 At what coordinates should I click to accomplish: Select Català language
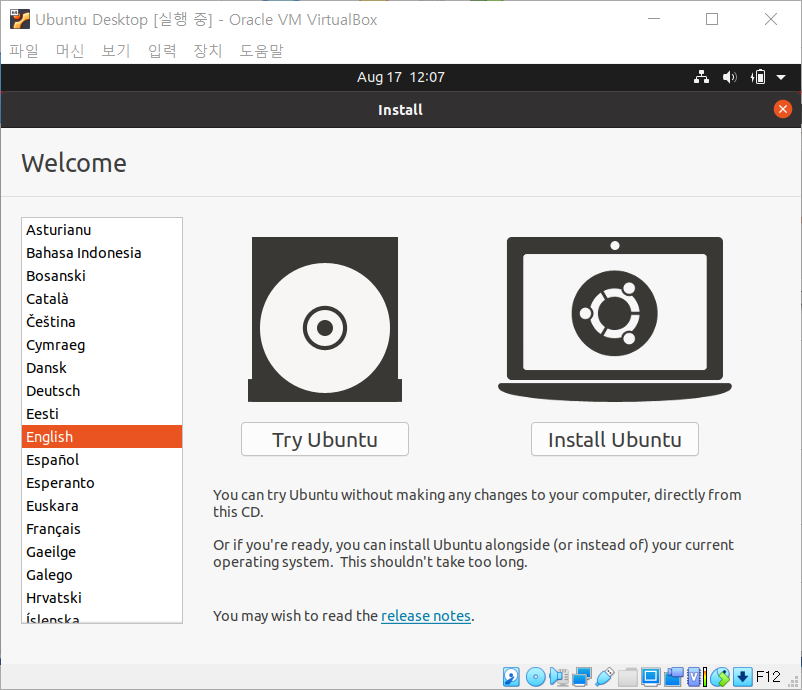102,299
